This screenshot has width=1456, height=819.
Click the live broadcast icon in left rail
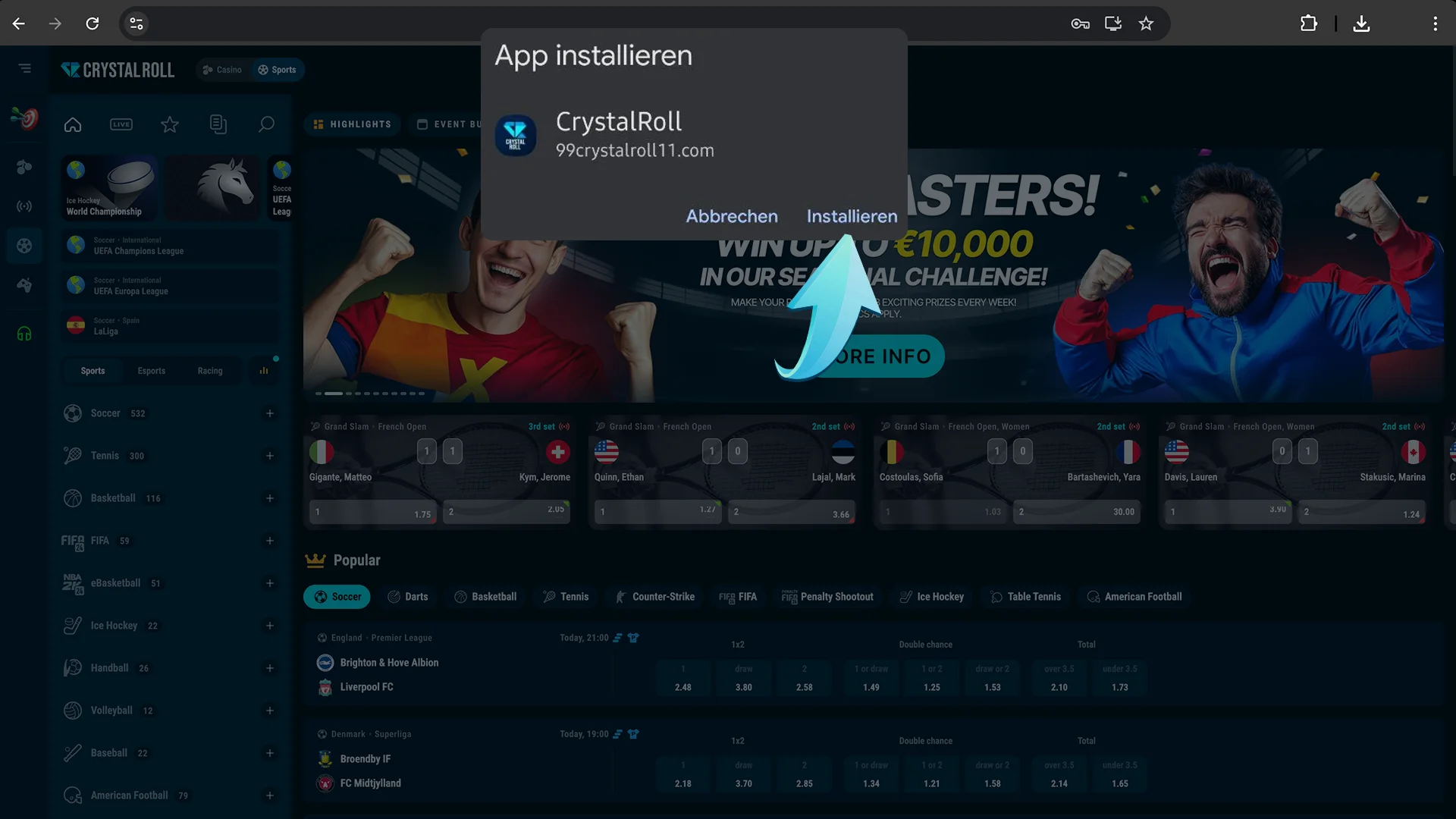click(24, 206)
